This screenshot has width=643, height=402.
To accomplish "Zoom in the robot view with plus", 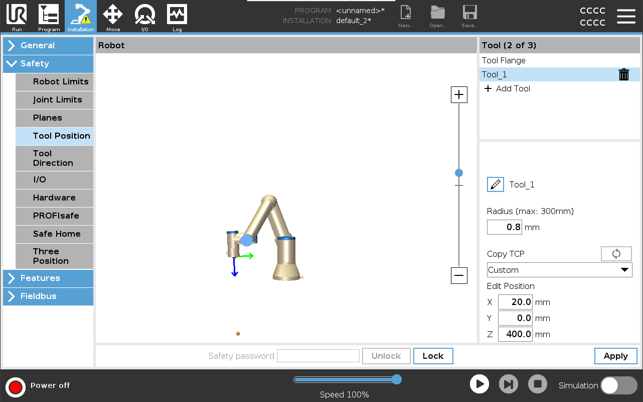I will tap(459, 95).
